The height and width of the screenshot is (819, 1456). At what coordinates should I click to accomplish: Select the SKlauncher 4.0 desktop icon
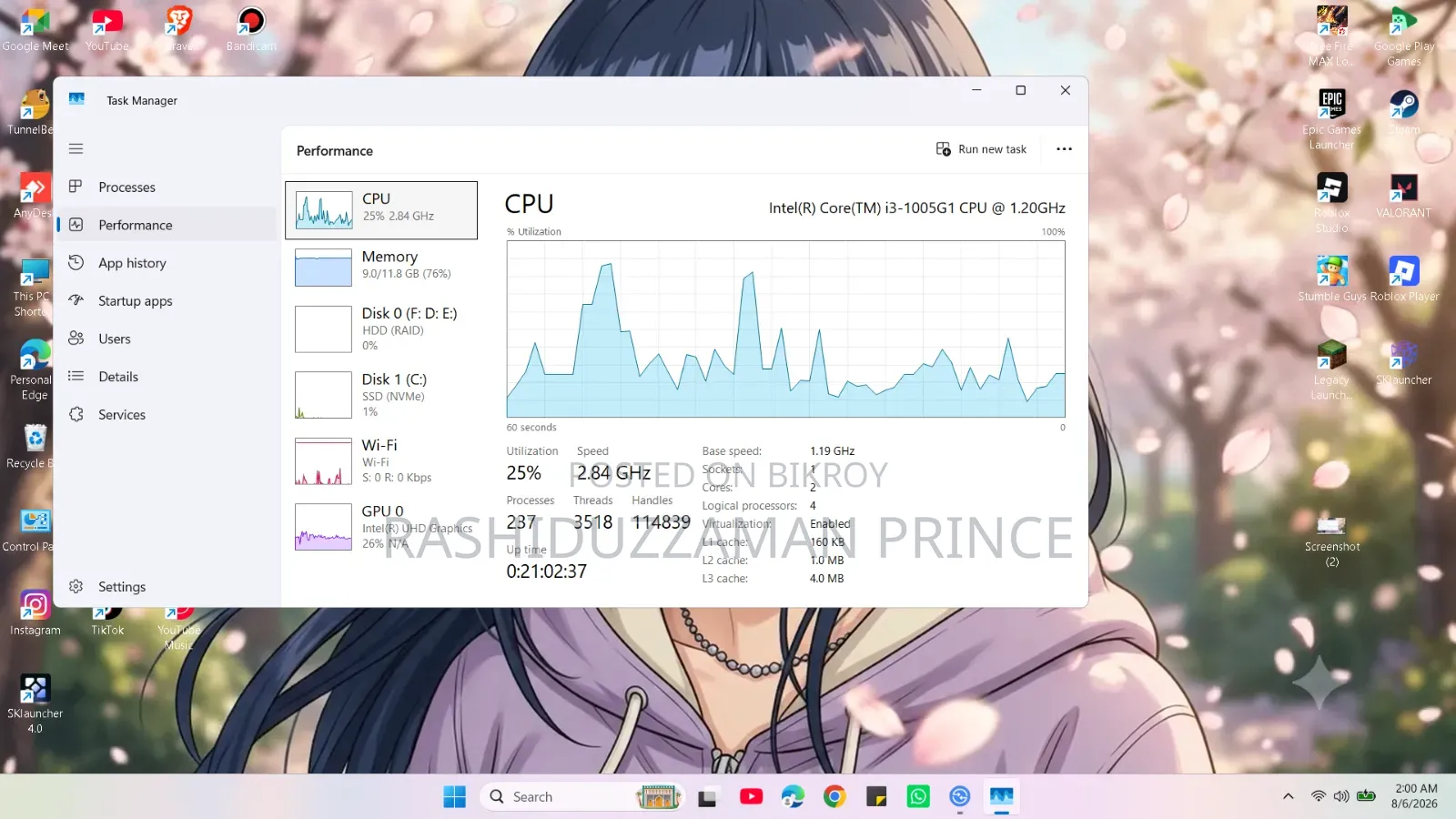(35, 704)
